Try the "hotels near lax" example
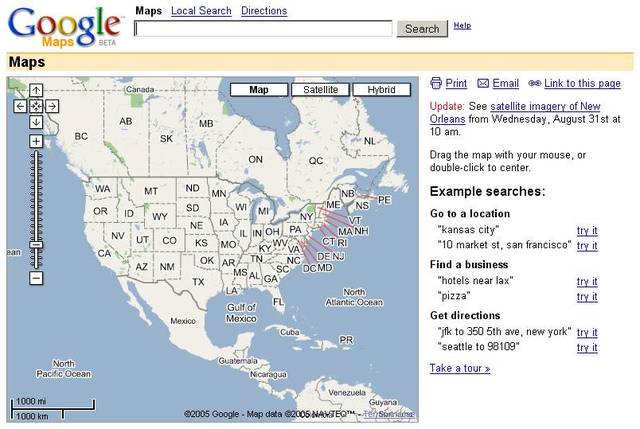Screen dimensions: 640x429 587,282
